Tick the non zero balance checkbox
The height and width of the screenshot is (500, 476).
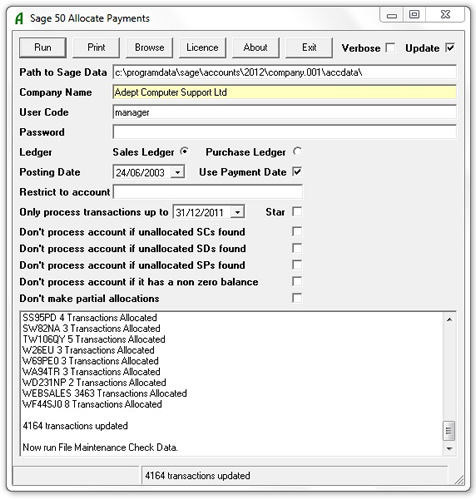(x=297, y=281)
